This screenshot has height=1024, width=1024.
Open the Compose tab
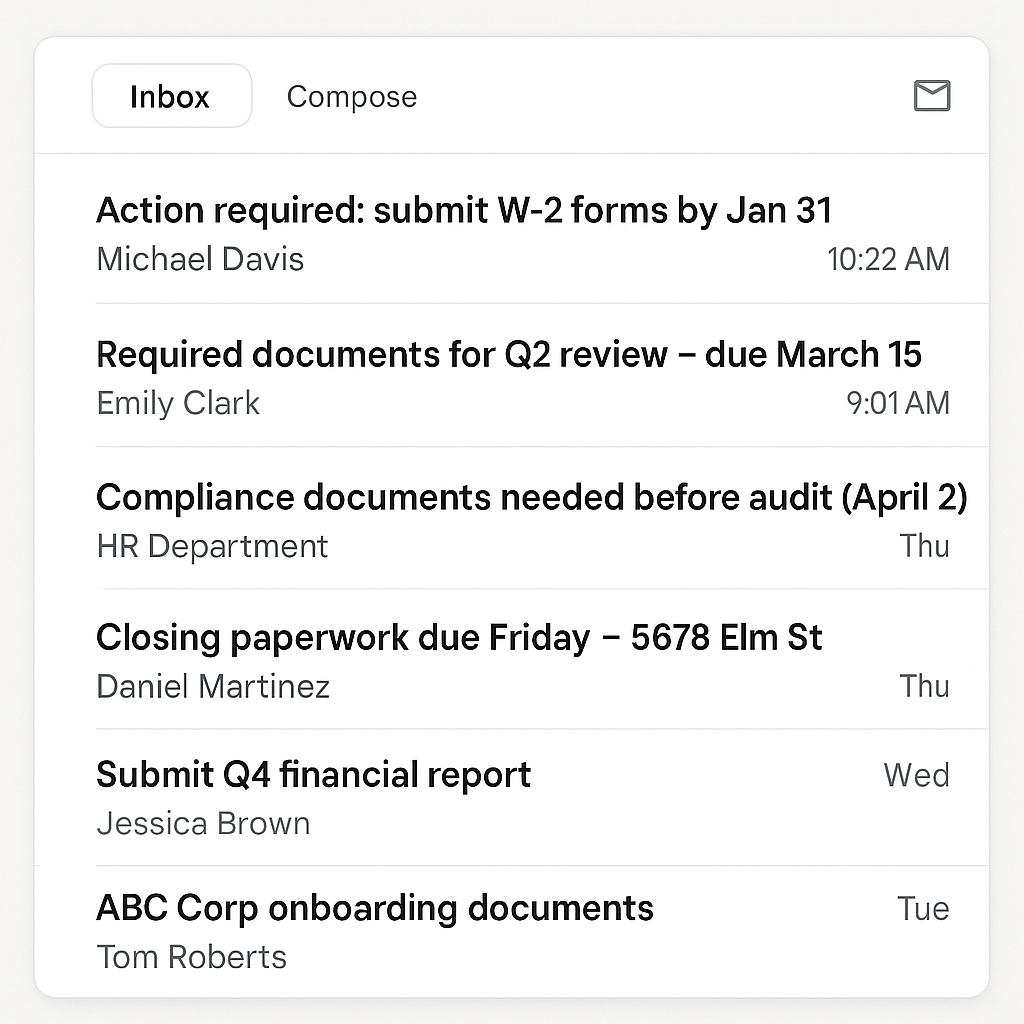click(352, 97)
